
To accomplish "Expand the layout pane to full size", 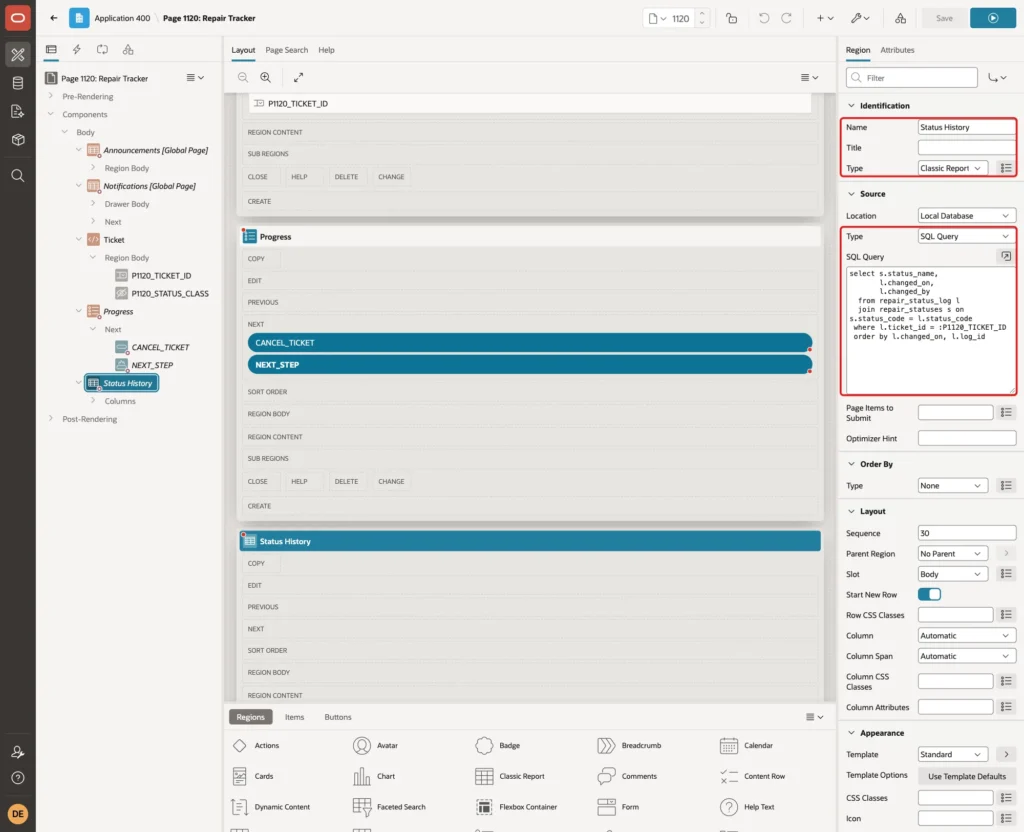I will tap(298, 78).
